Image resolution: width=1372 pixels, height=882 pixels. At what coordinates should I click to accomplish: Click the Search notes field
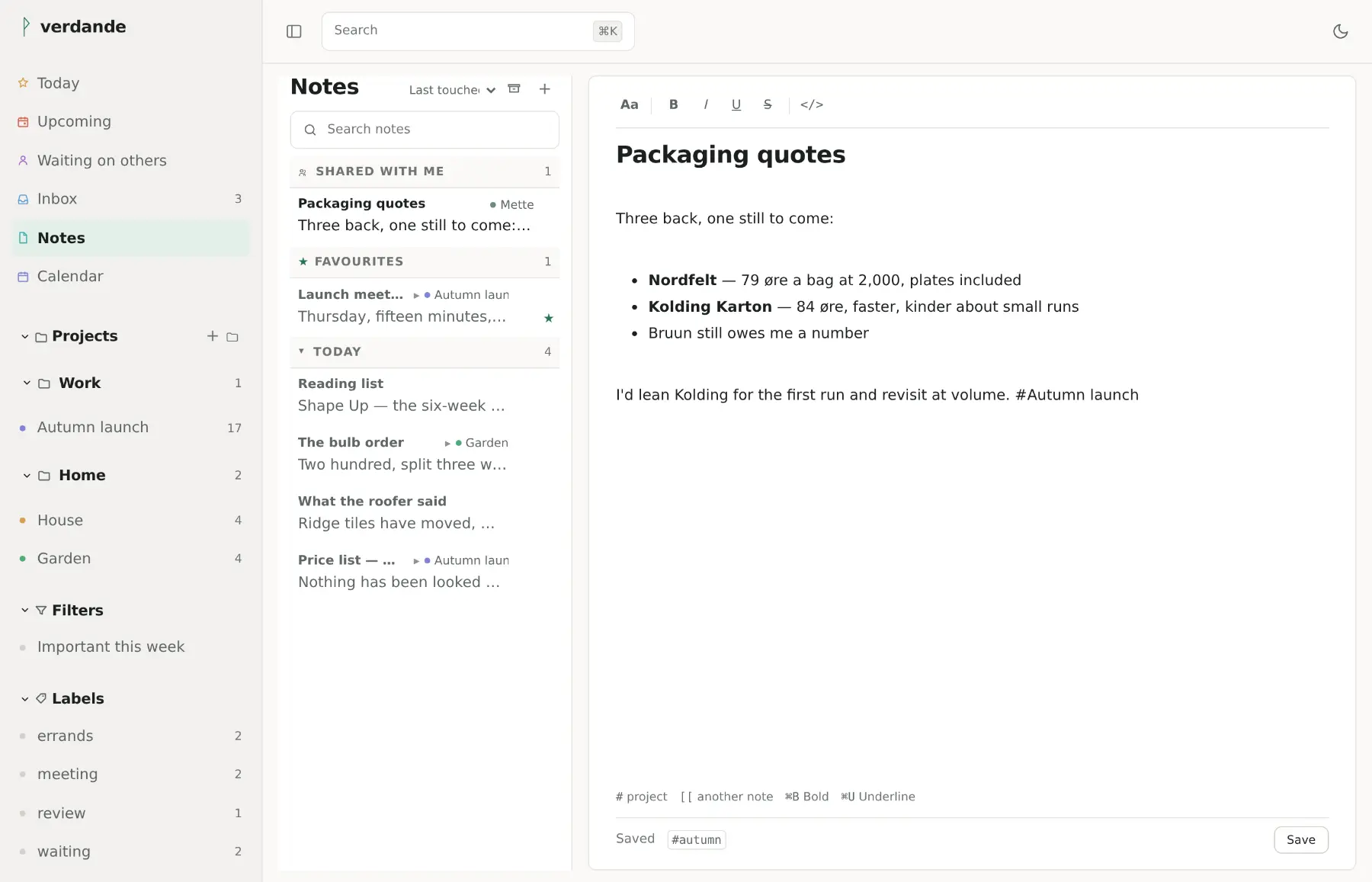[x=425, y=130]
